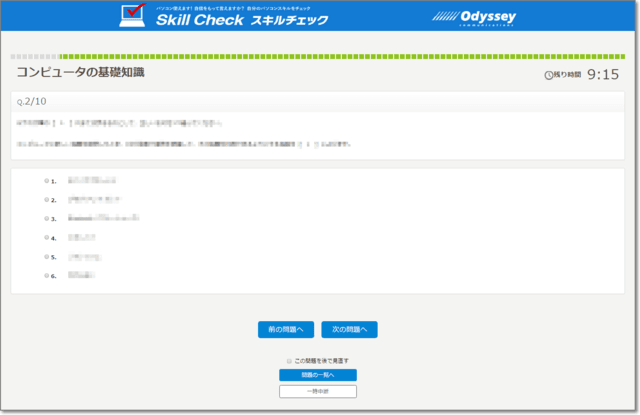Click the clock icon beside 残り時間
Viewport: 640px width, 415px height.
coord(548,76)
